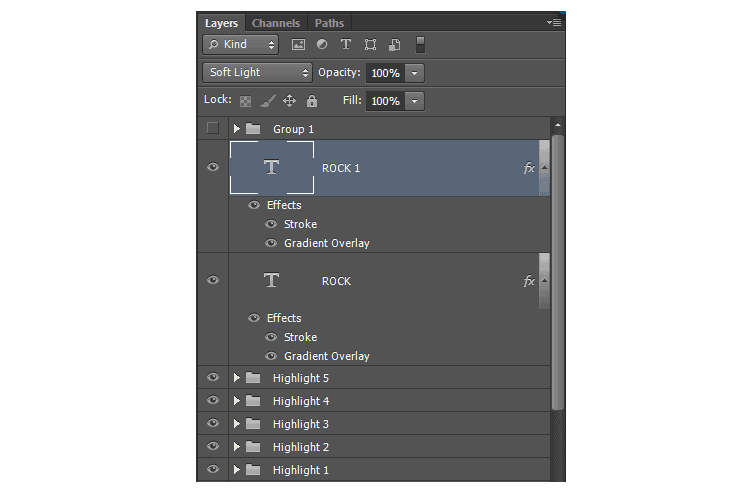Viewport: 740px width, 493px height.
Task: Filter layers by pixel image kind
Action: coord(298,45)
